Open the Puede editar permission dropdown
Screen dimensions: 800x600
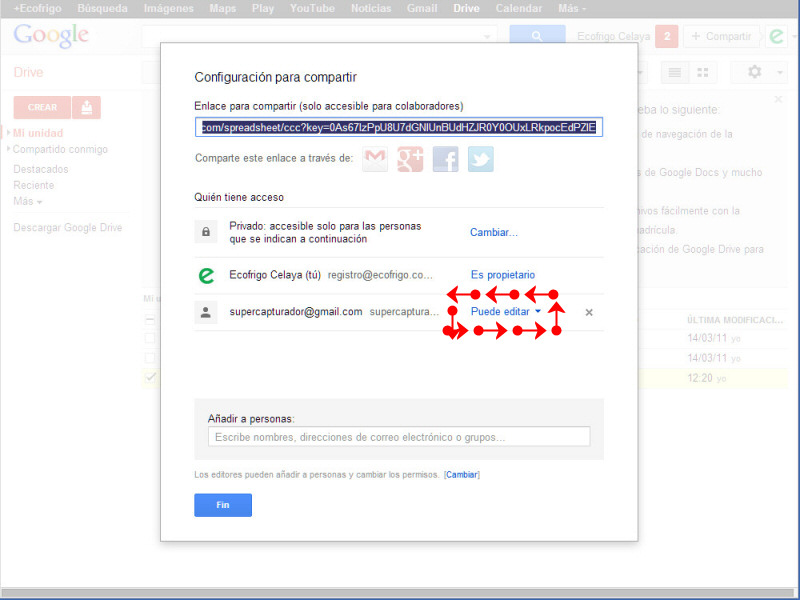506,312
